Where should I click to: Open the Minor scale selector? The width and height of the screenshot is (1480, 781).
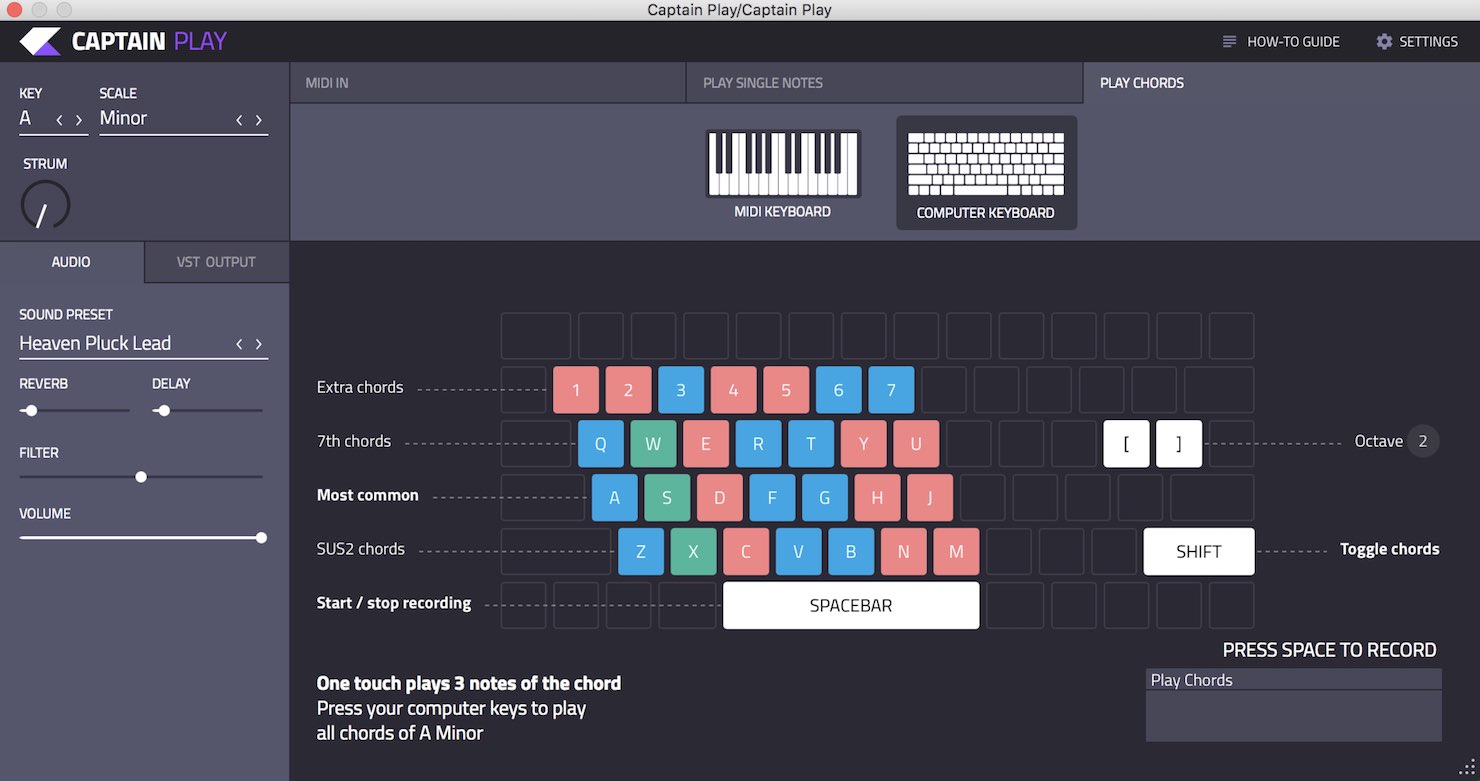(184, 119)
